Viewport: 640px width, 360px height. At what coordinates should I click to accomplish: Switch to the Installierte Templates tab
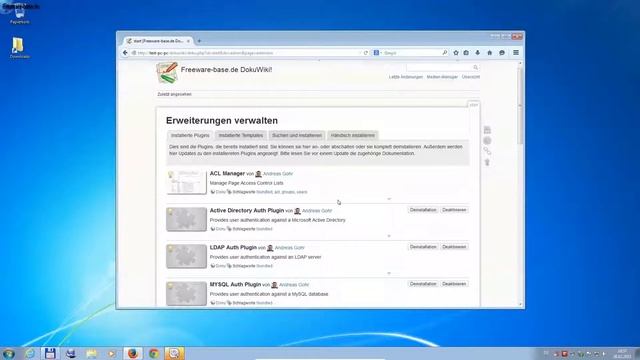point(241,135)
